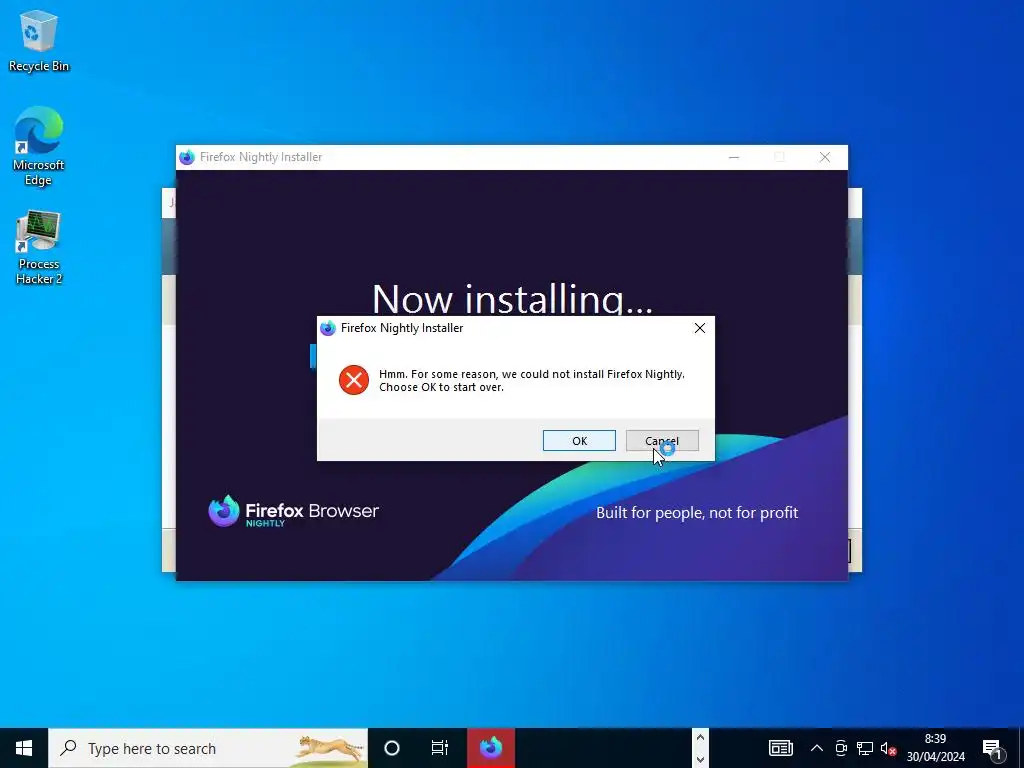Click the installer progress bar
The width and height of the screenshot is (1024, 768).
tap(313, 357)
